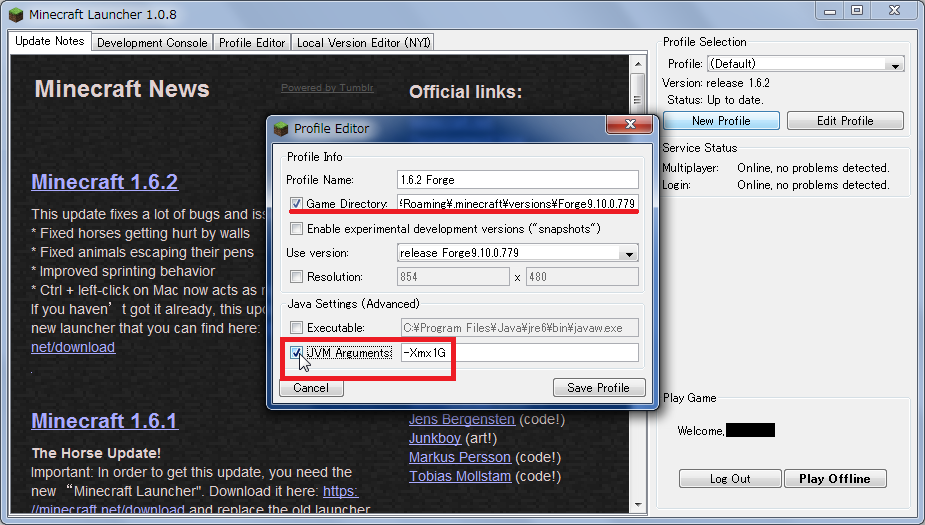
Task: Click the news scrollbar up arrow
Action: (x=637, y=64)
